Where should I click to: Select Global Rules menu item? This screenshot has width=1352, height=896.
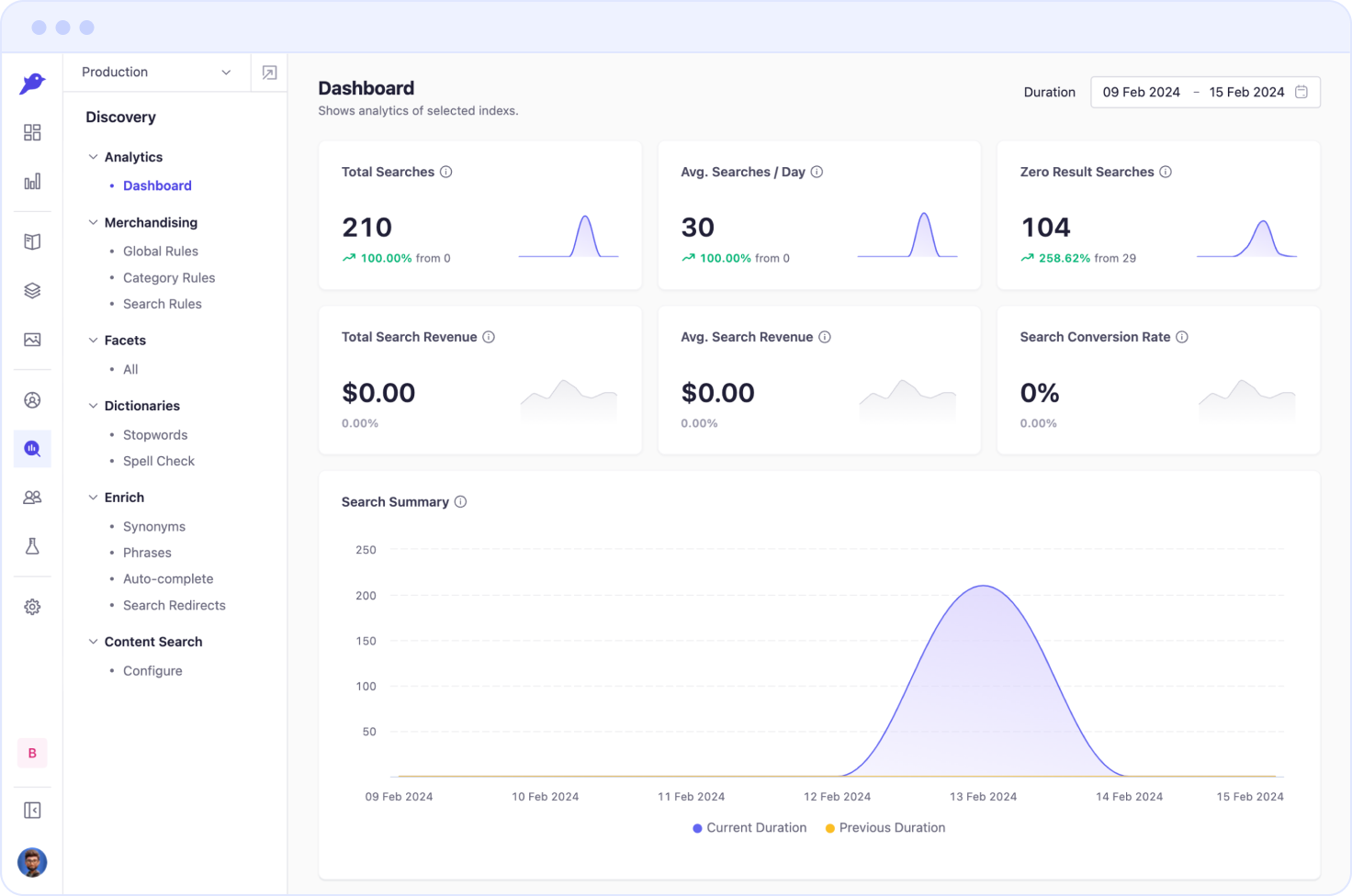[x=161, y=252]
